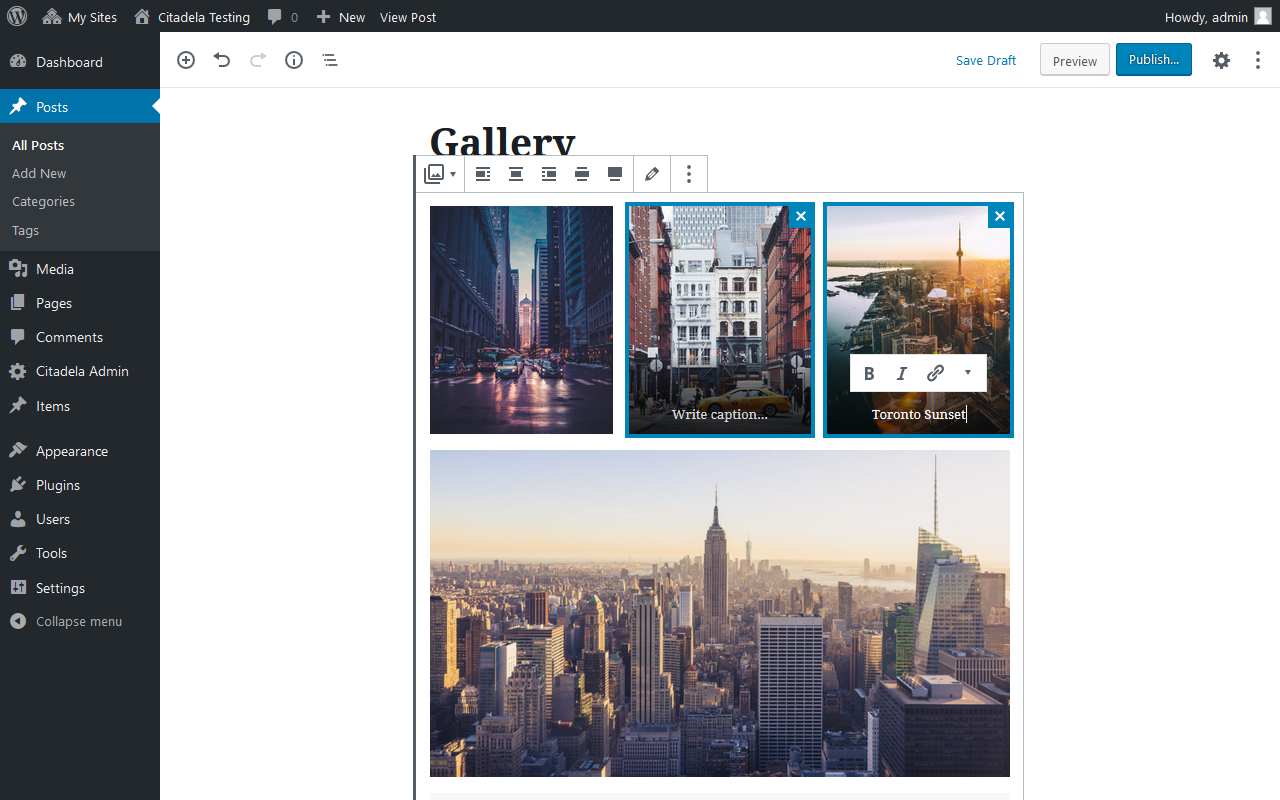Show content structure info

tap(294, 60)
